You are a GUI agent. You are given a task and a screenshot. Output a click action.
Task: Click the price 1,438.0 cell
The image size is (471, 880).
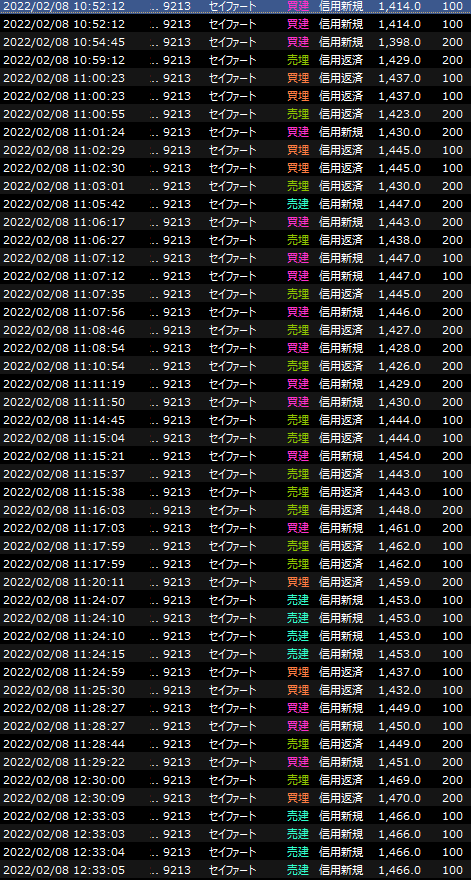pos(400,240)
